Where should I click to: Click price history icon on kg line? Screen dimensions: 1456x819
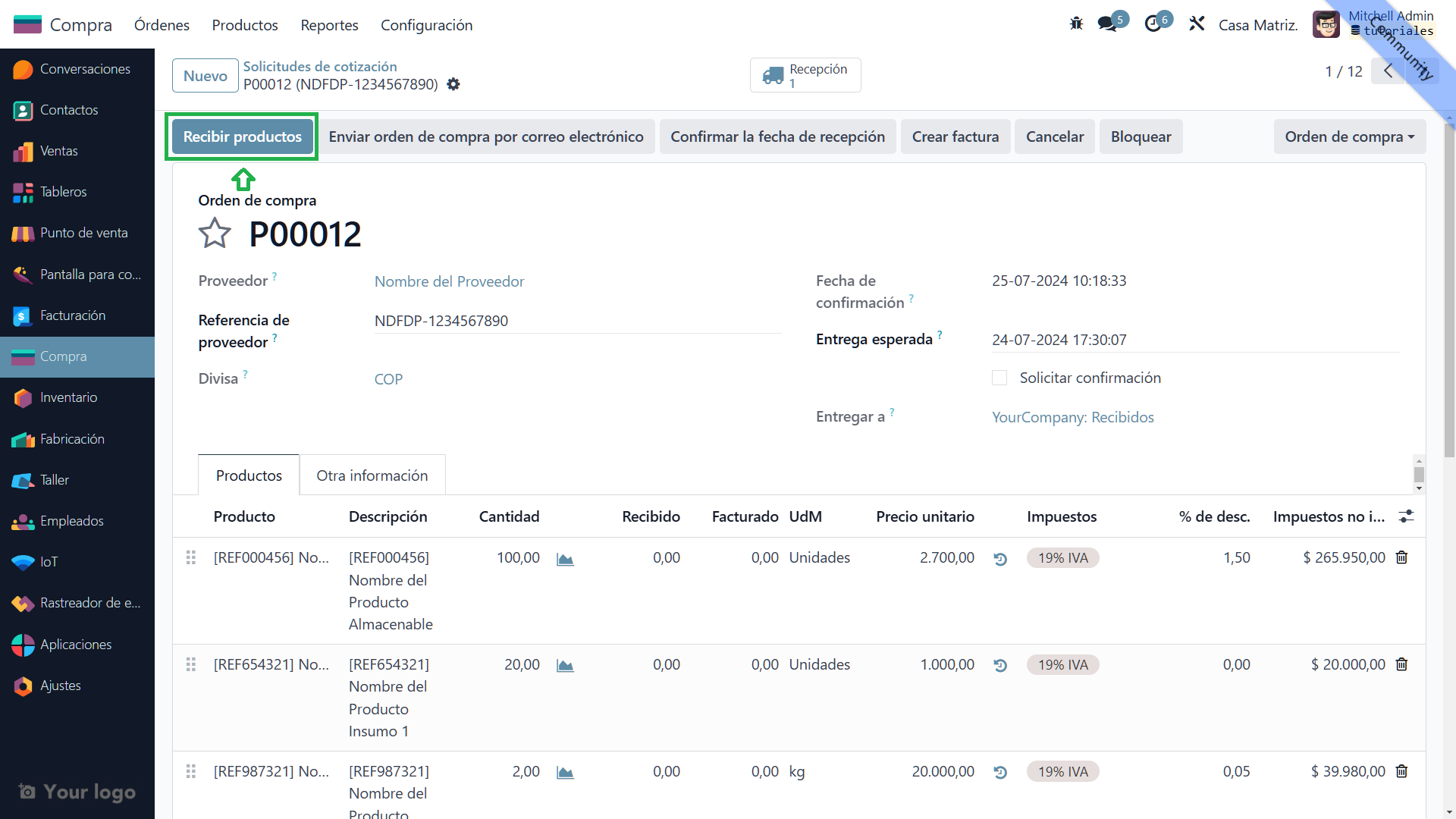pos(1000,772)
